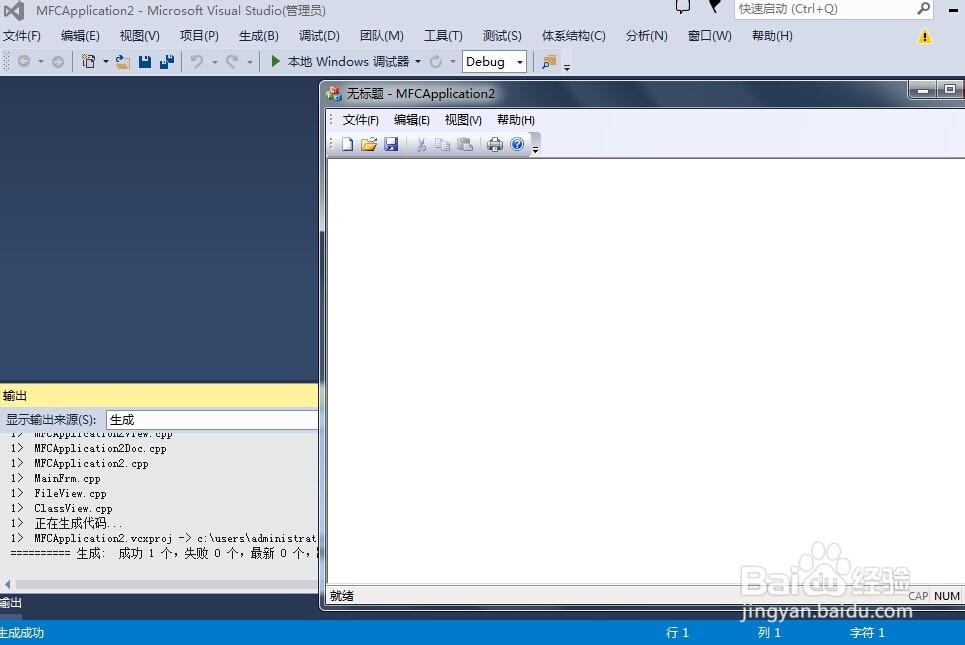Maximize the MFCApplication2 window
The image size is (965, 645).
tap(950, 90)
